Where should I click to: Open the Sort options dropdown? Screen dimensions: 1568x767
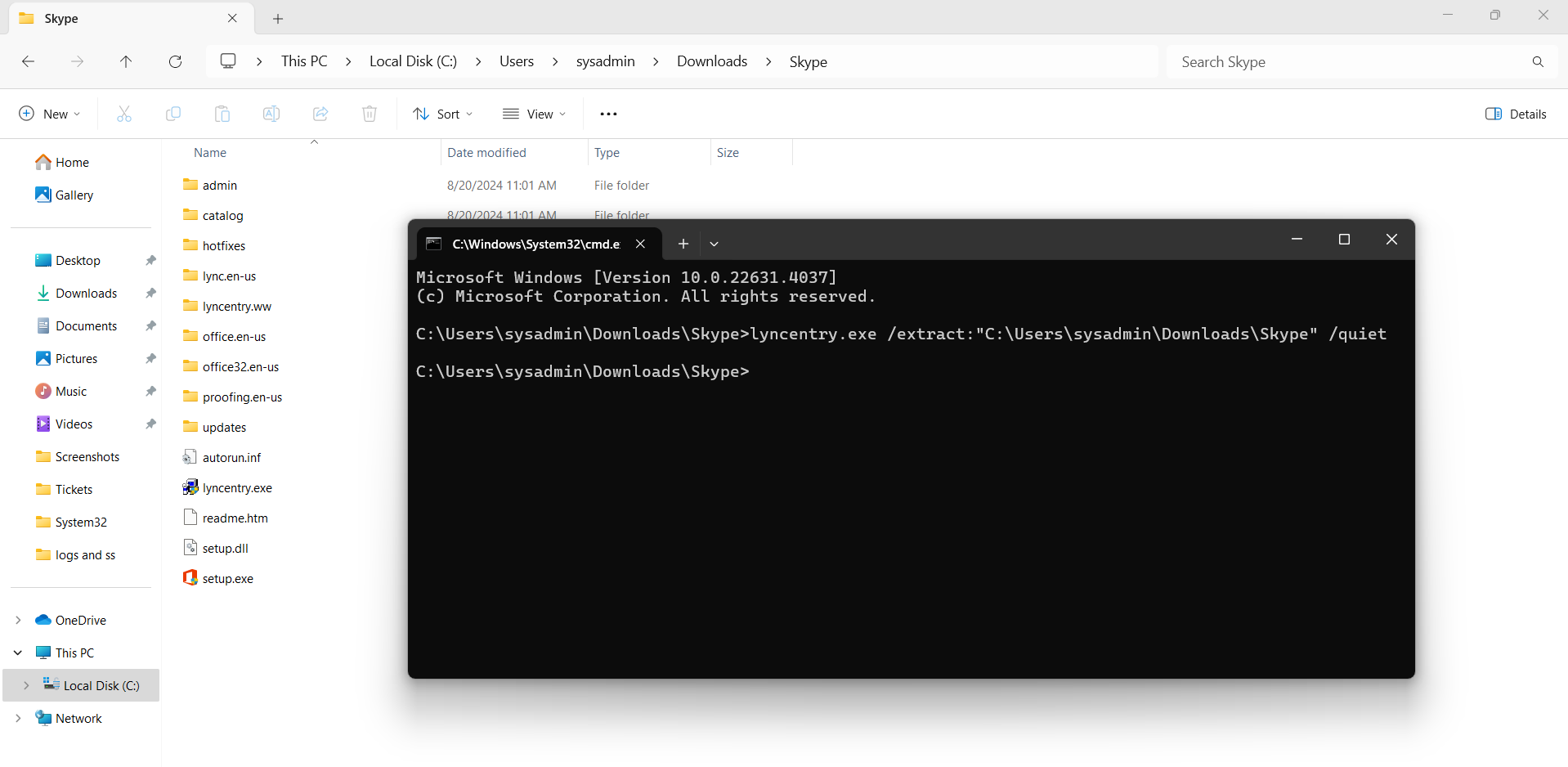point(443,114)
